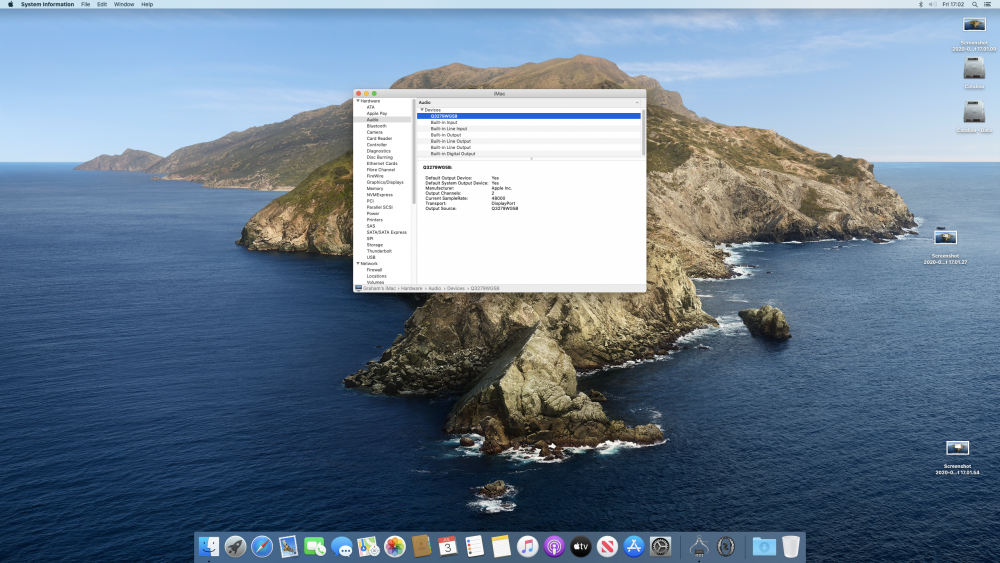Select Ethernet Cards in the sidebar
This screenshot has height=563, width=1000.
381,163
